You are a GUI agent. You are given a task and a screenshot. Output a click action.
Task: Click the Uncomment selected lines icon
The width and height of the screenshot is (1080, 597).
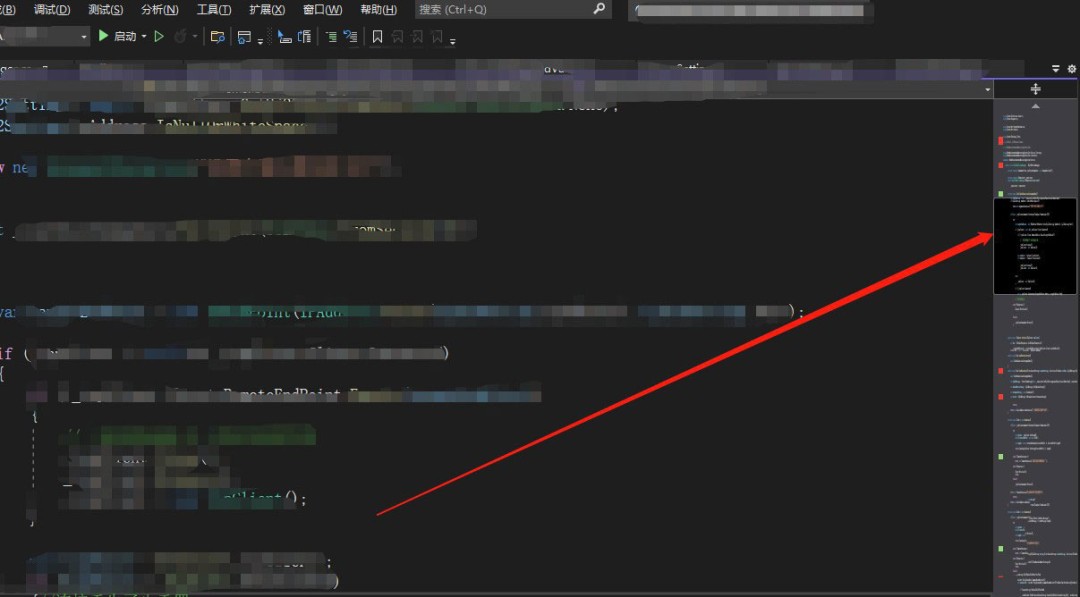(x=350, y=37)
